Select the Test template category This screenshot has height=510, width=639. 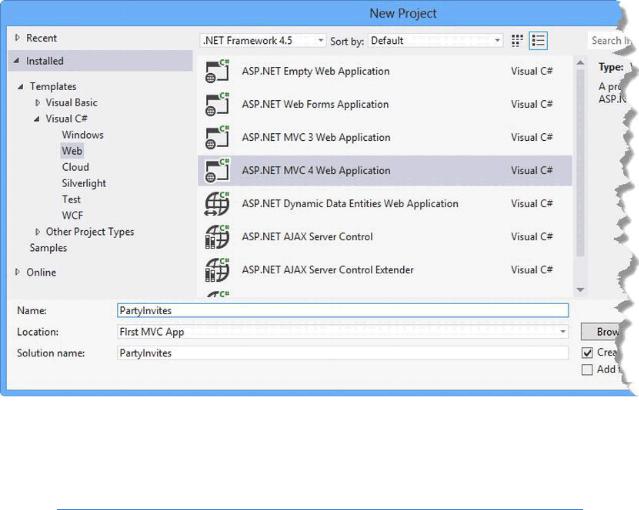[71, 199]
